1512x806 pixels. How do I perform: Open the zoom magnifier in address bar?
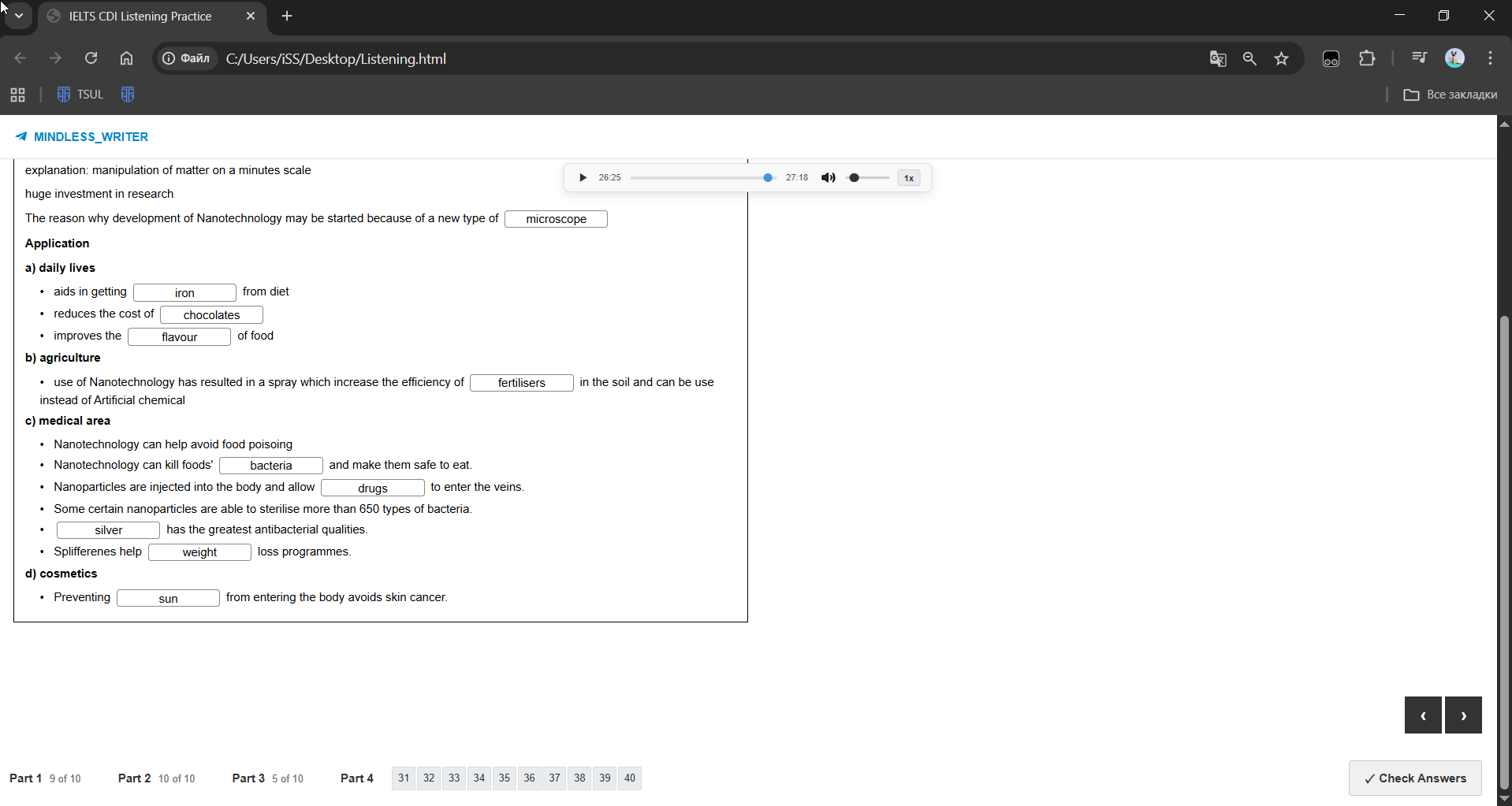coord(1249,58)
